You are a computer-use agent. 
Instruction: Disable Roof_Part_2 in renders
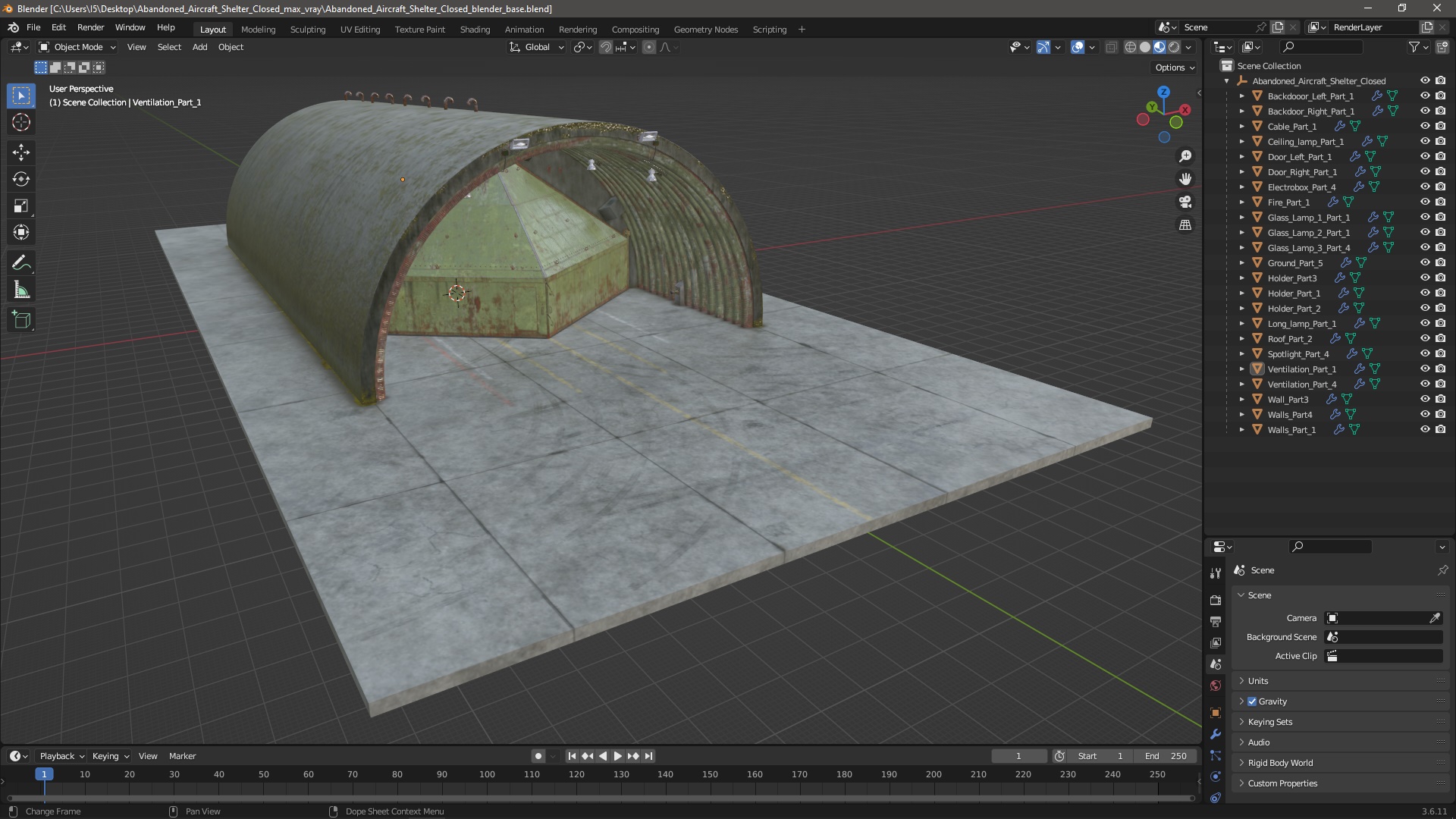point(1440,339)
